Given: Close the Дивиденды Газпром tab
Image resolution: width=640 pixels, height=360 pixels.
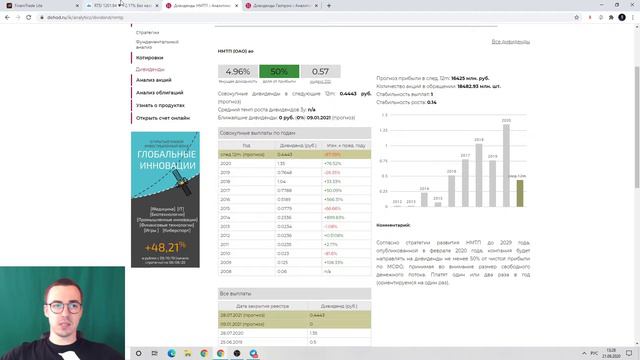Looking at the screenshot, I should [x=316, y=6].
